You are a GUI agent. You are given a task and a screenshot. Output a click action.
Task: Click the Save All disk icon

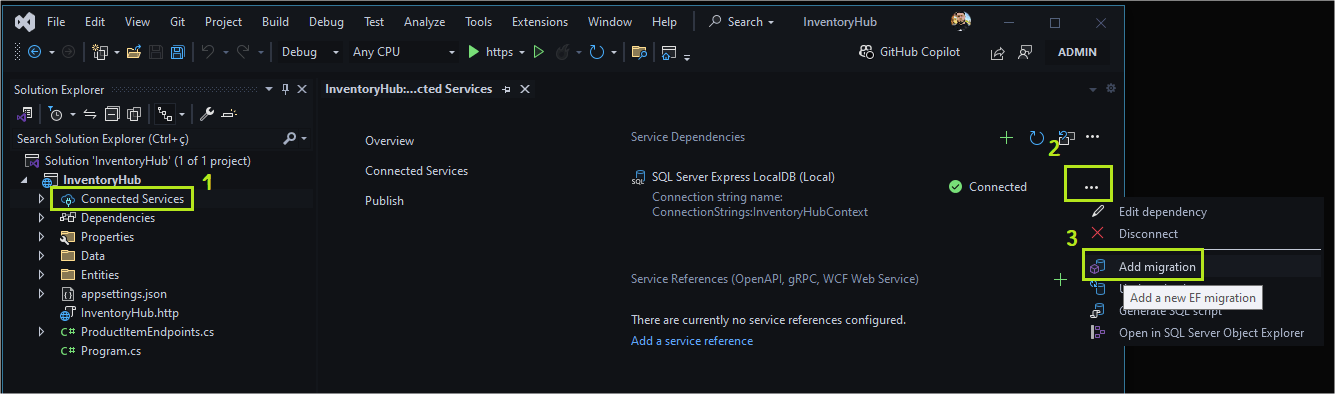pos(177,52)
